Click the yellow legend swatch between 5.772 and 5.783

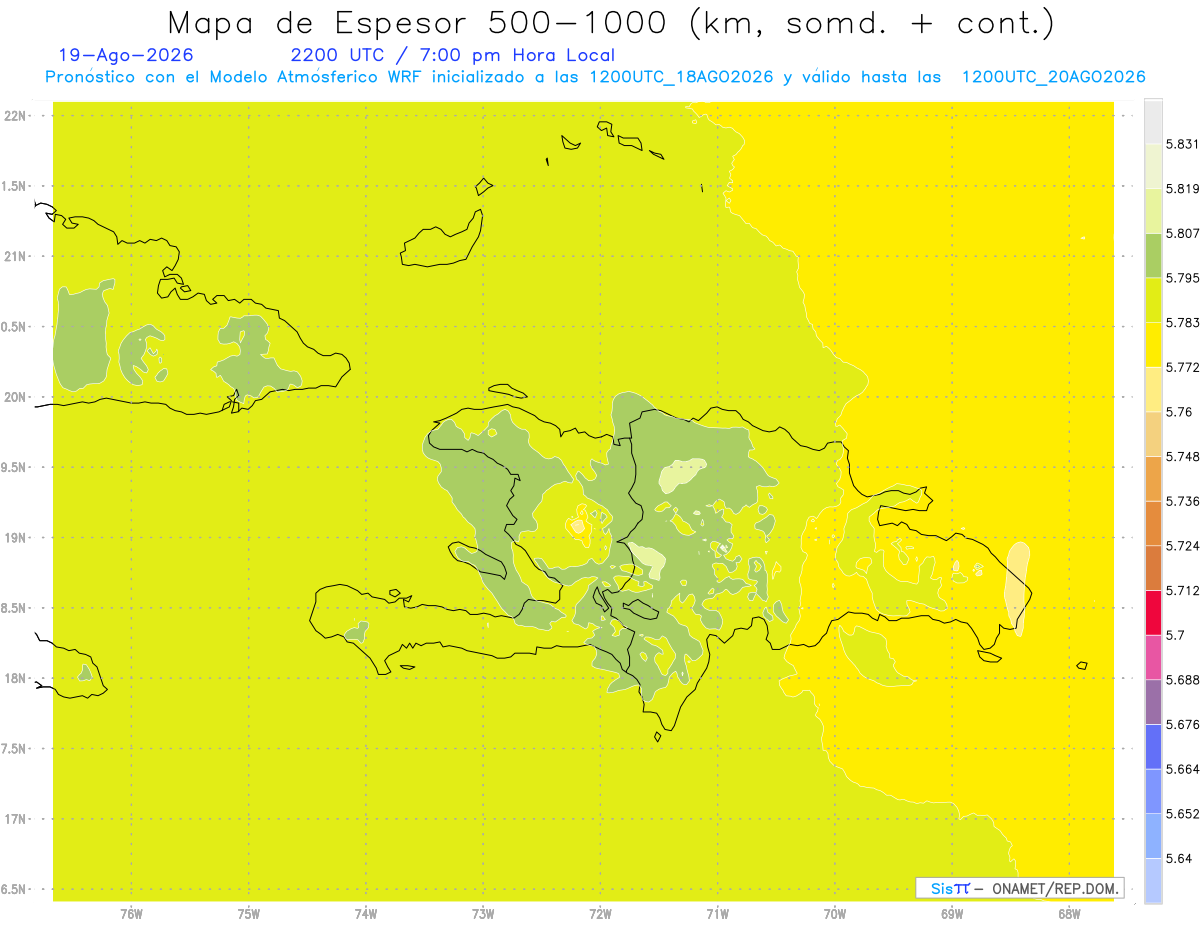(1153, 345)
